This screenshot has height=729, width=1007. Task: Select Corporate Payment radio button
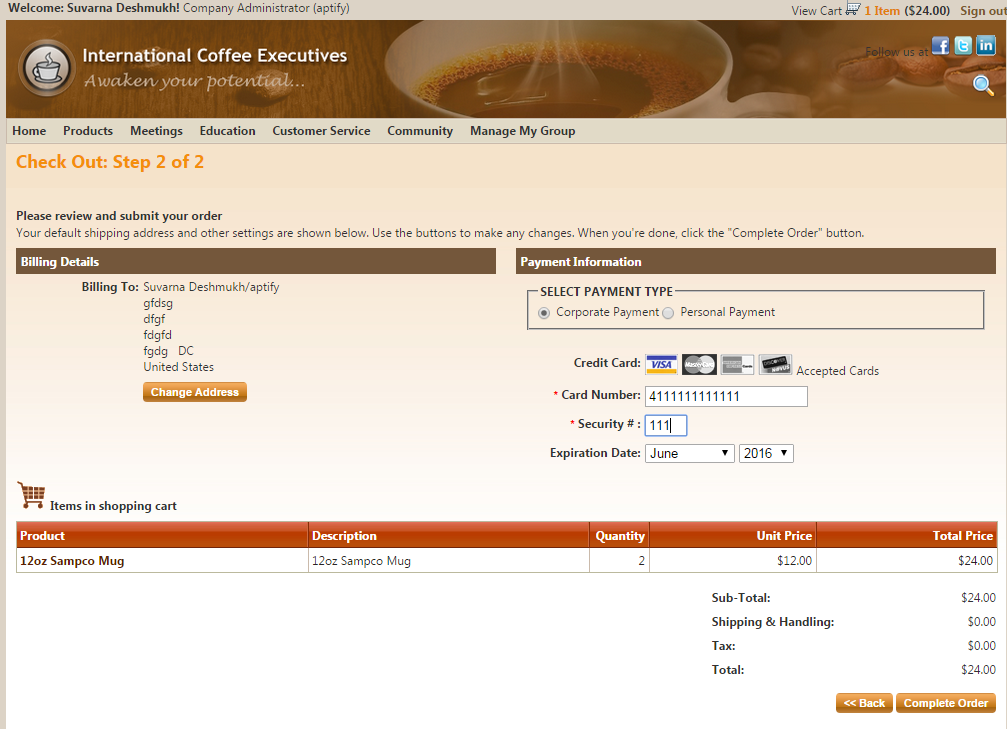tap(544, 313)
